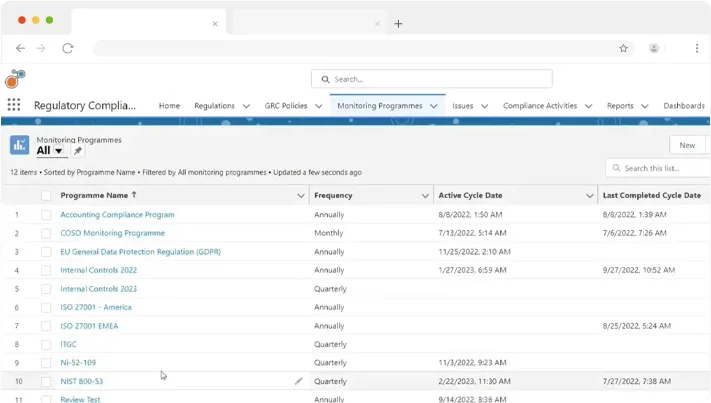Screen dimensions: 711x403
Task: Click the browser back arrow
Action: [20, 48]
